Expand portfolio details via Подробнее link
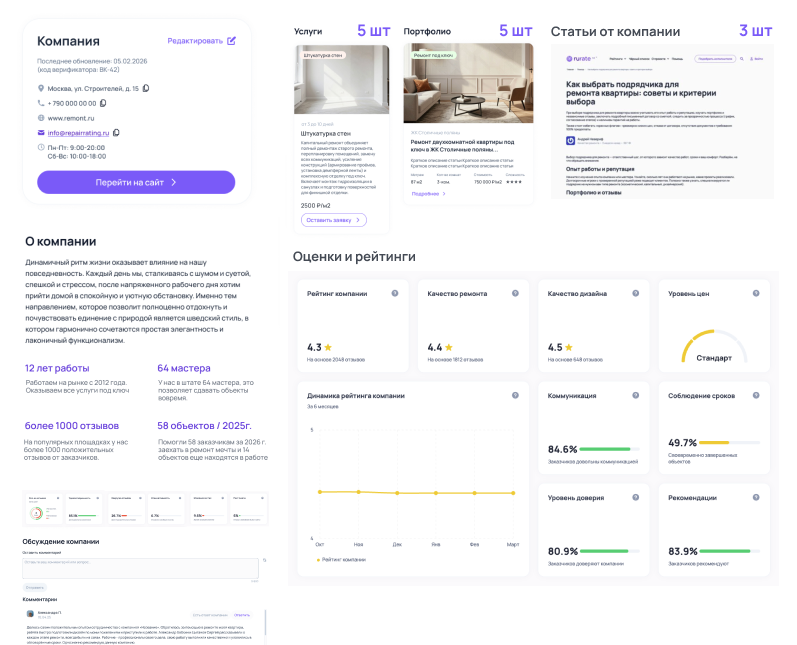The width and height of the screenshot is (797, 645). [427, 193]
